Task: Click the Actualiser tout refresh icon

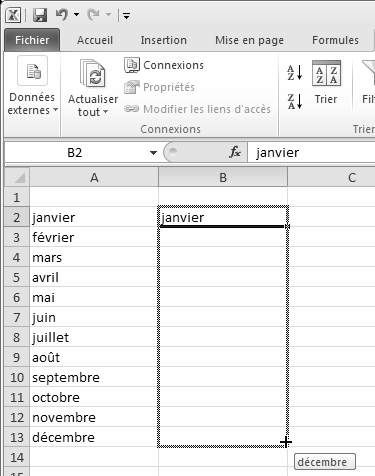Action: click(93, 74)
